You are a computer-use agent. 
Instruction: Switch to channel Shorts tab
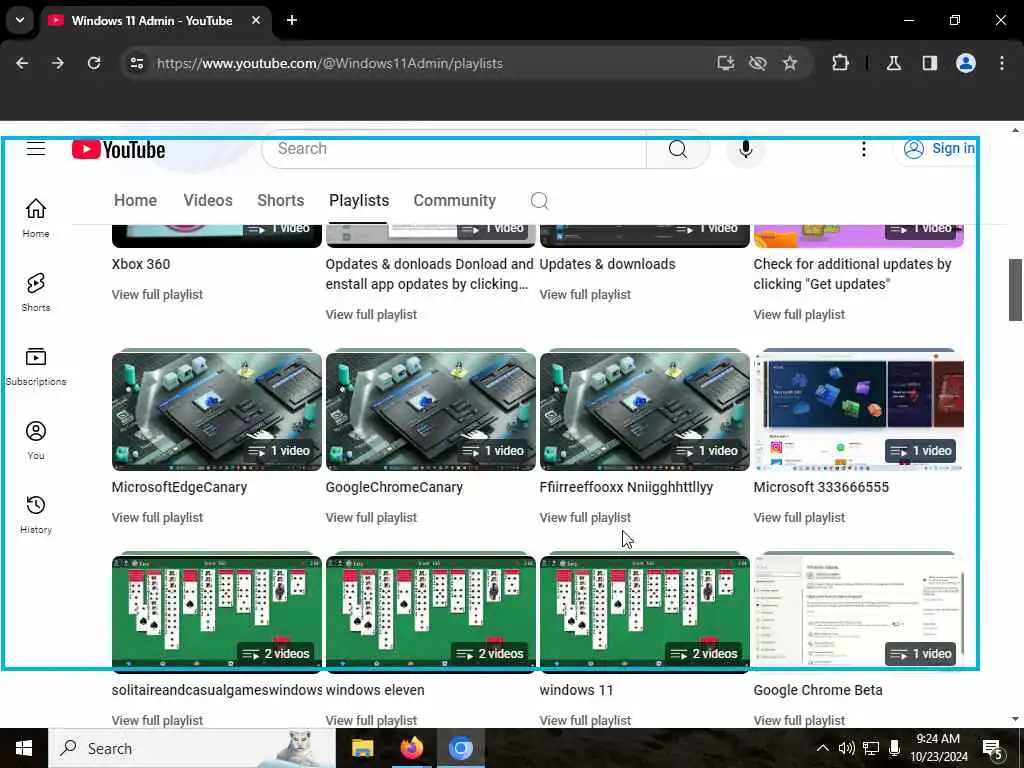[x=281, y=200]
